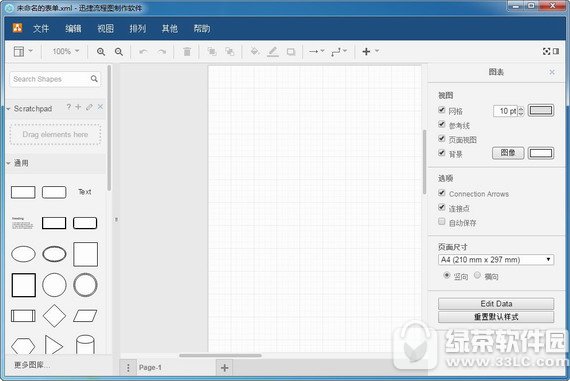Click the zoom out magnifier icon
This screenshot has width=570, height=381.
[119, 52]
